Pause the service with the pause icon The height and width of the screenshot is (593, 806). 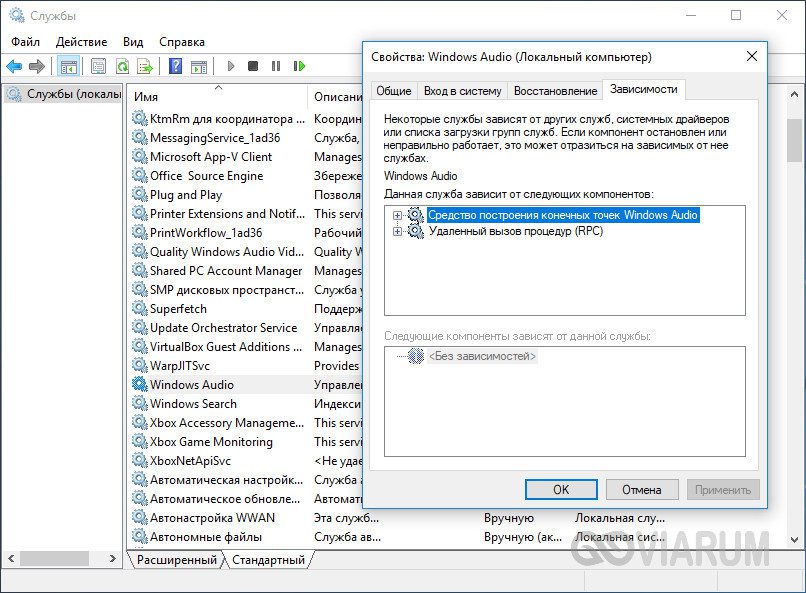[276, 66]
